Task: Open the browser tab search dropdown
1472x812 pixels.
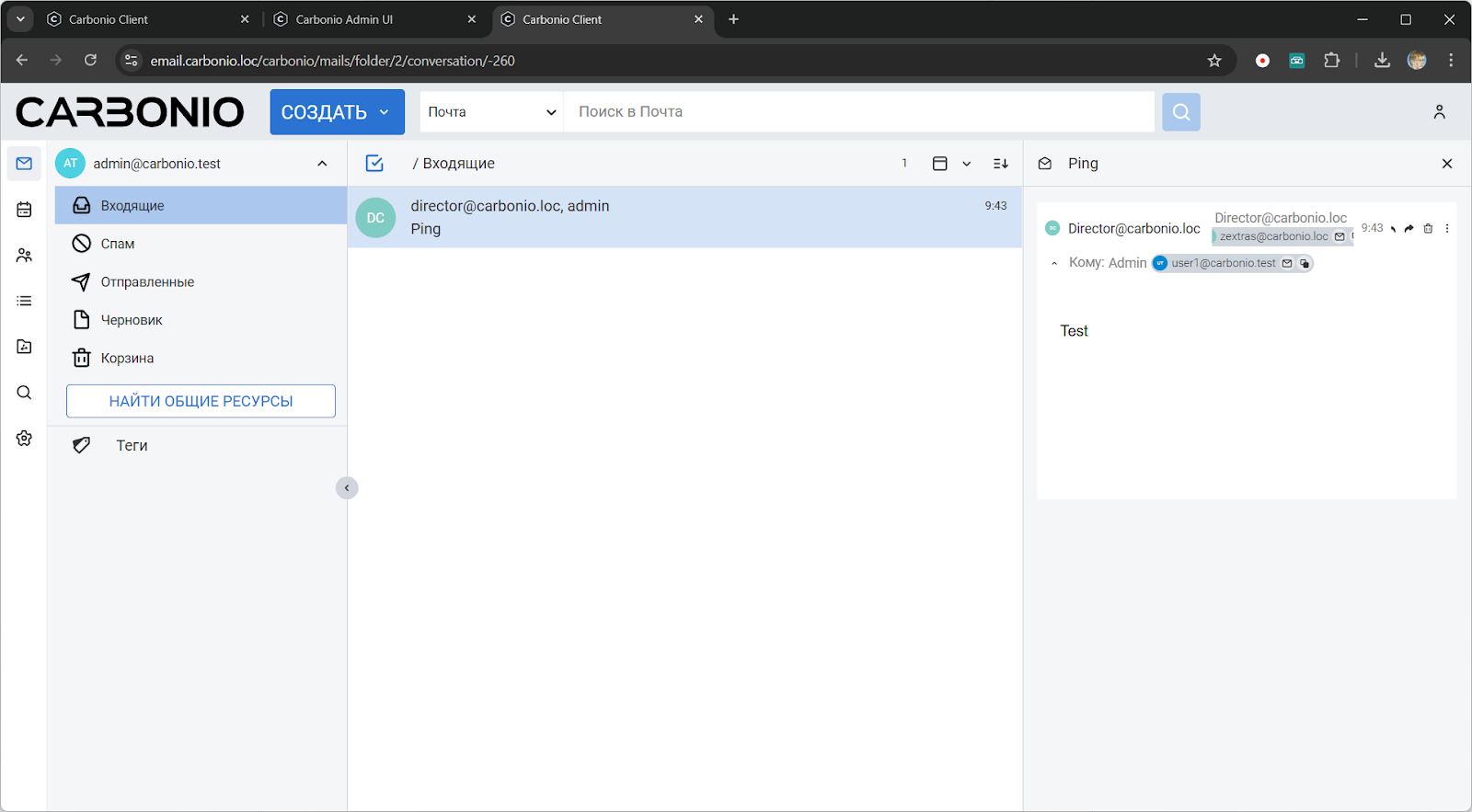Action: tap(20, 19)
